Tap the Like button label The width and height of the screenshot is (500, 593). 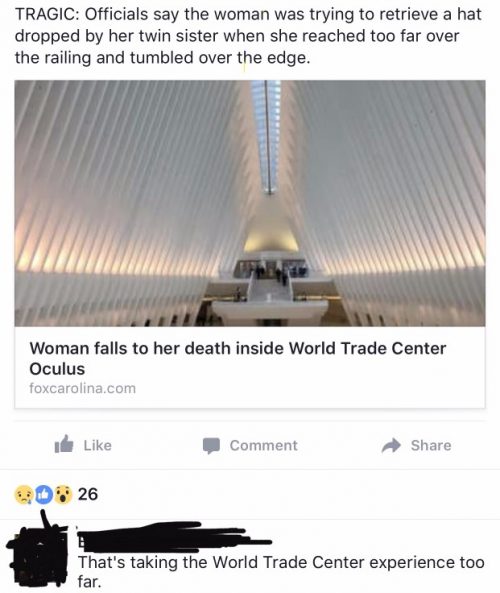98,445
